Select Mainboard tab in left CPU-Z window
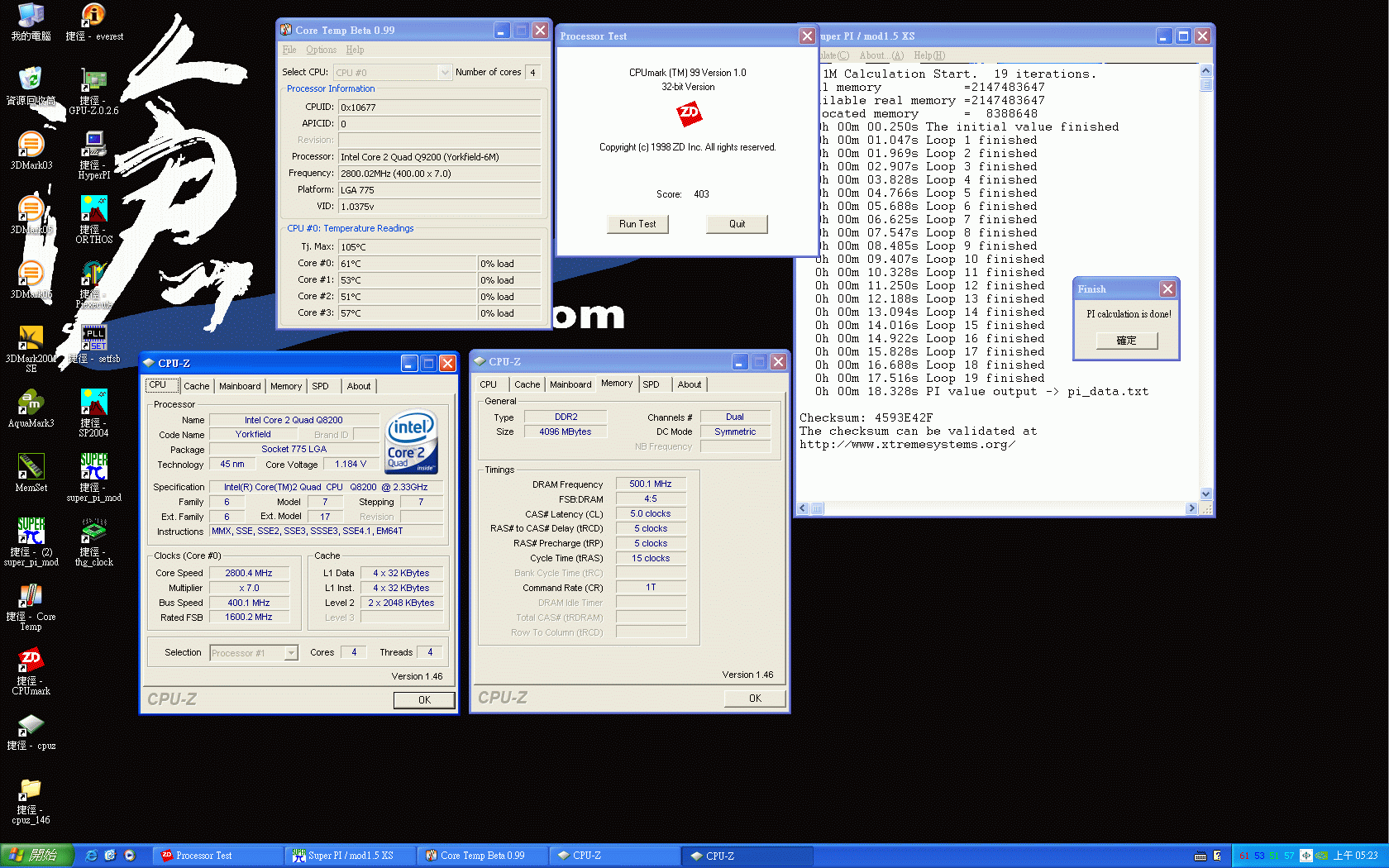Viewport: 1389px width, 868px height. 240,386
